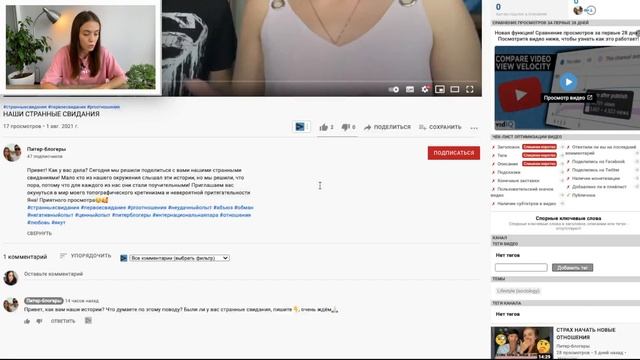Click the vidIQ icon beside the like button

click(300, 127)
